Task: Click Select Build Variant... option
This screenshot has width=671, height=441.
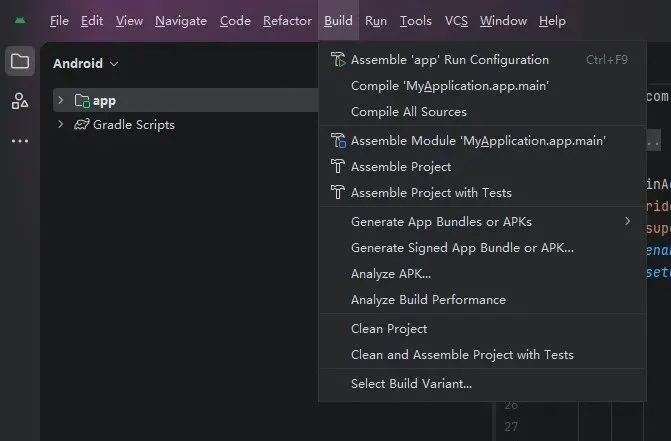Action: click(411, 383)
